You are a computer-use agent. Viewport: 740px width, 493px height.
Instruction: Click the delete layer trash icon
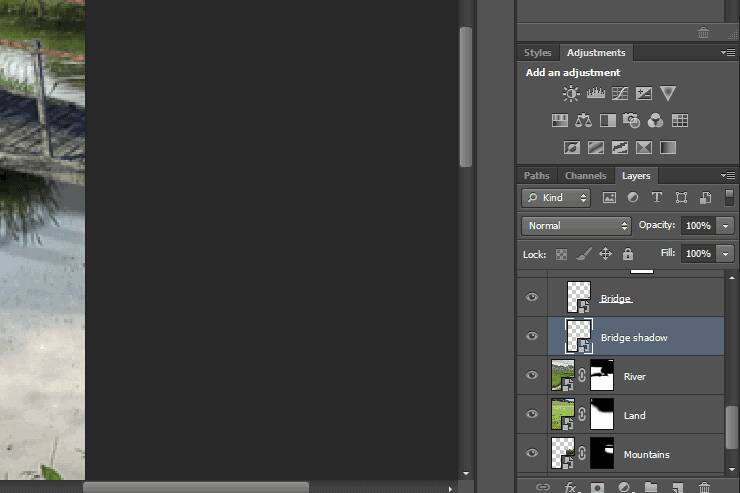pyautogui.click(x=704, y=487)
